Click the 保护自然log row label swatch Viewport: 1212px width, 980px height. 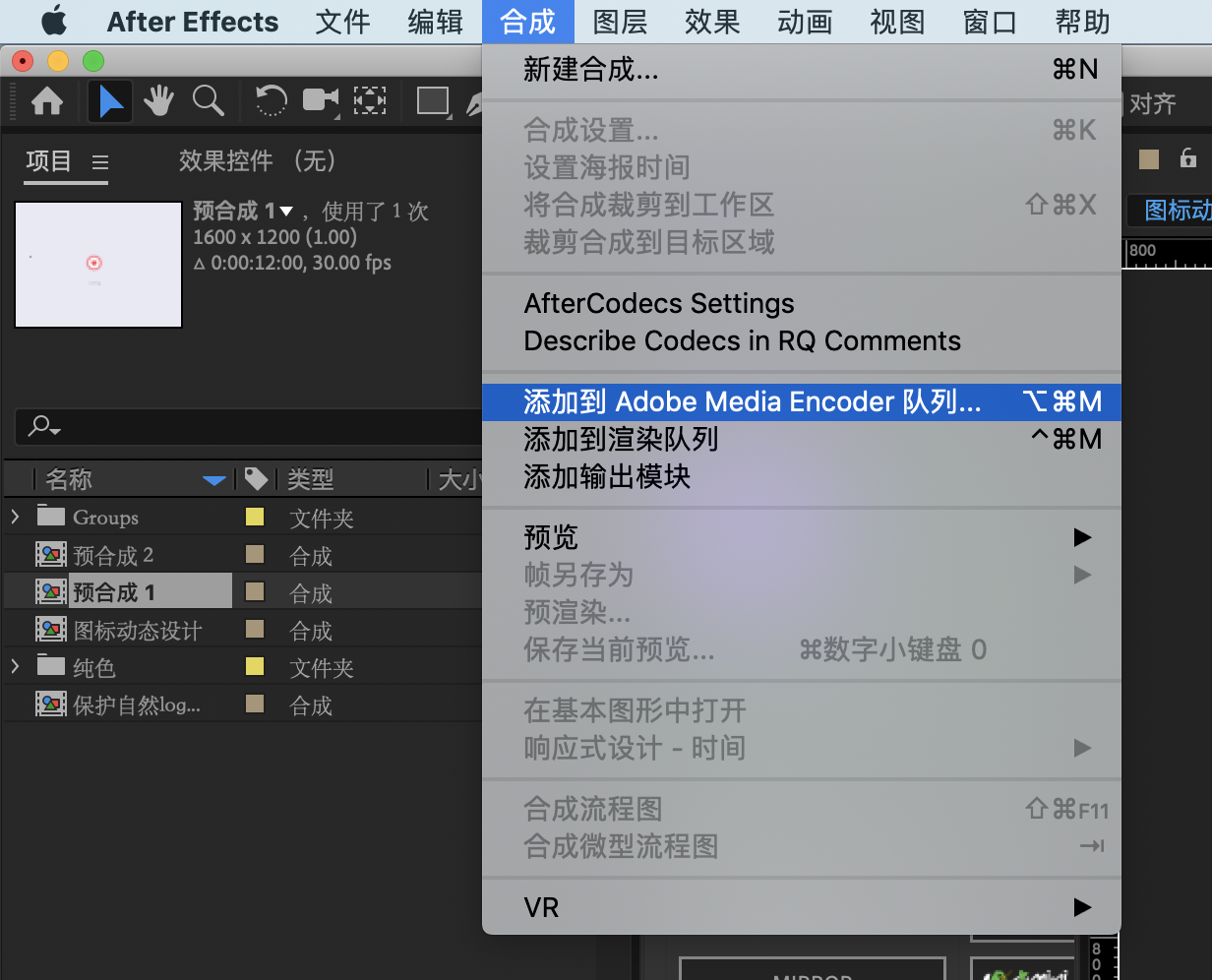(255, 704)
